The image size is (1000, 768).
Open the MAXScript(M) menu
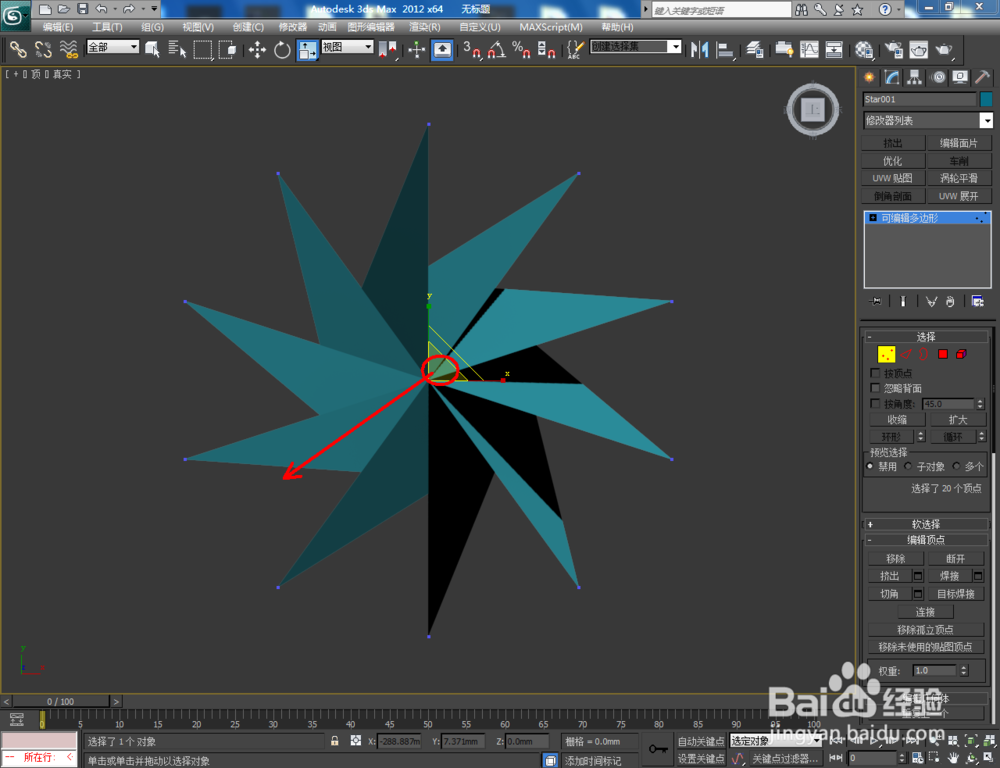[x=550, y=27]
